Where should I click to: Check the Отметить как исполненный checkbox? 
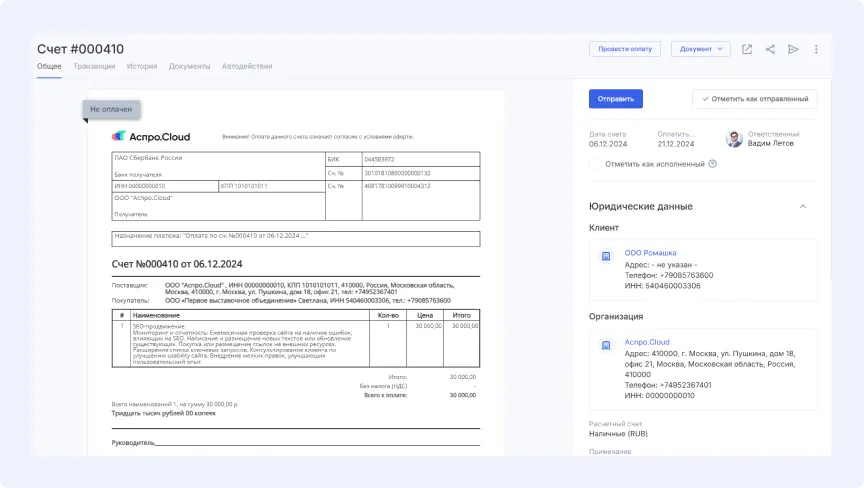[x=595, y=164]
